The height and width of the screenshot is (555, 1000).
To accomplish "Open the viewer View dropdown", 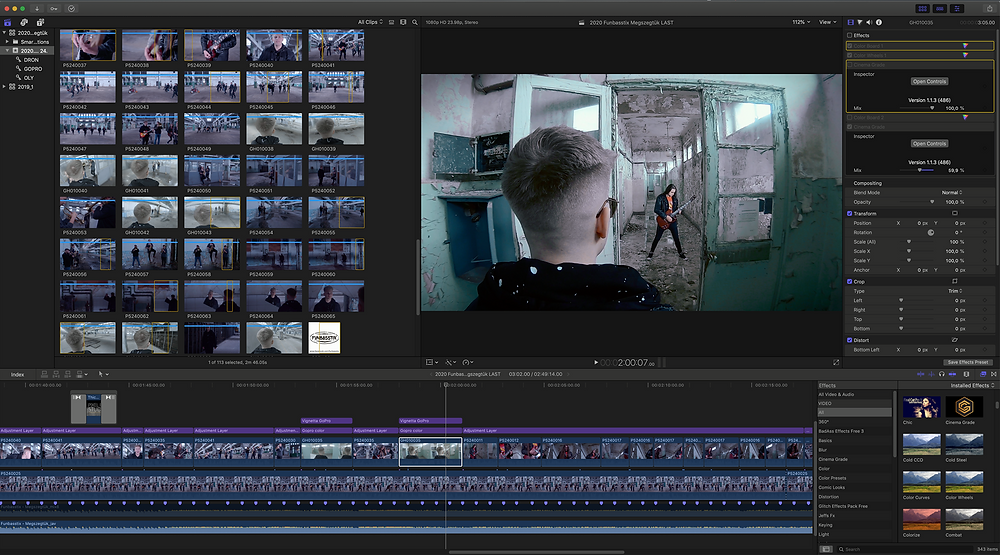I will pos(827,22).
